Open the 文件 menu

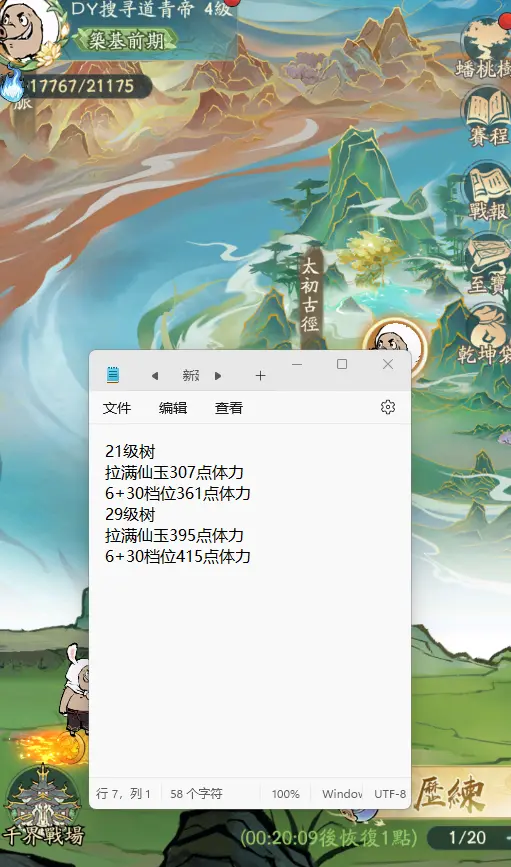pyautogui.click(x=117, y=408)
